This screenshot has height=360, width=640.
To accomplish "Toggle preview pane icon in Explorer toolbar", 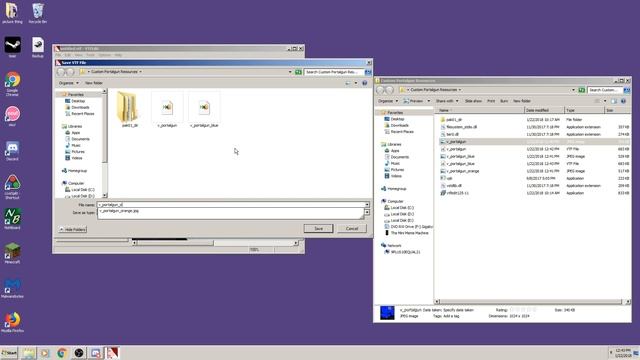I will click(614, 101).
